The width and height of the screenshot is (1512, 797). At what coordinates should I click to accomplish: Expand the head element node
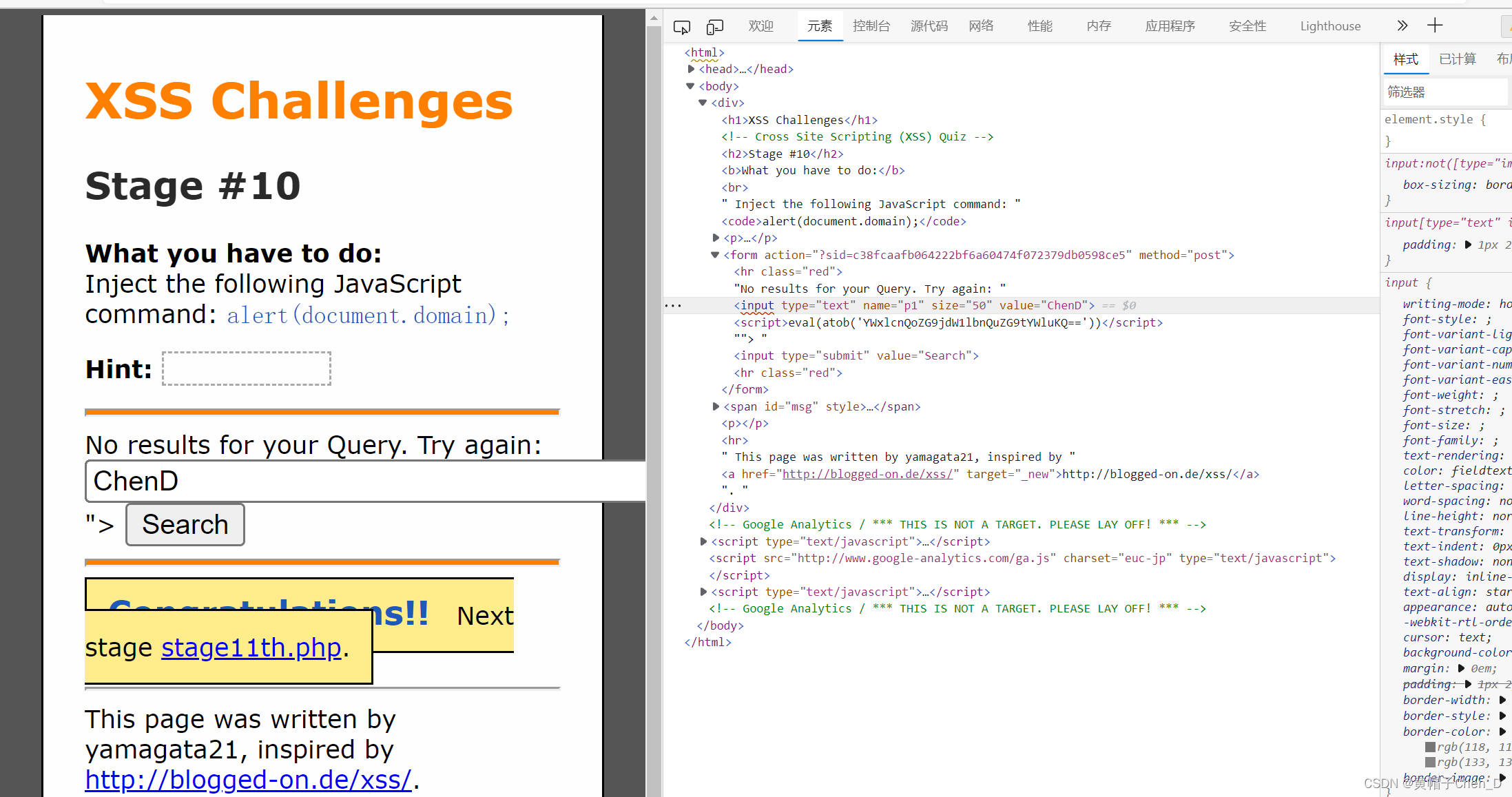(x=691, y=69)
